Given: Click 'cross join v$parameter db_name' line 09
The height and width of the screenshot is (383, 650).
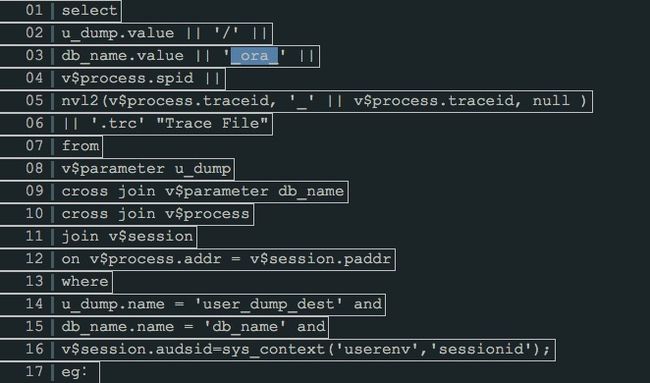Looking at the screenshot, I should tap(203, 191).
